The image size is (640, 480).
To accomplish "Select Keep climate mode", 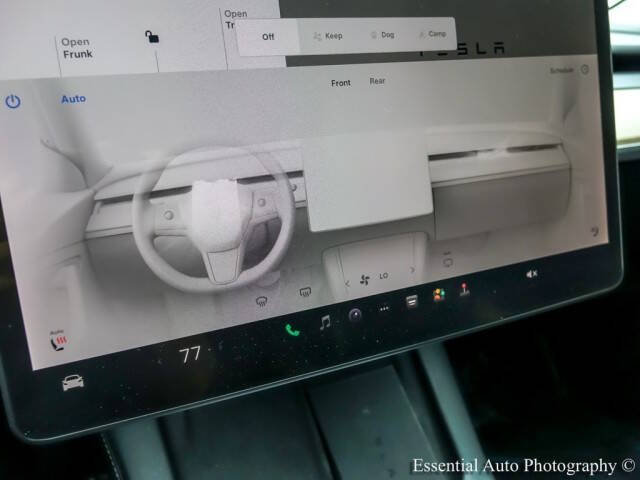I will [328, 36].
